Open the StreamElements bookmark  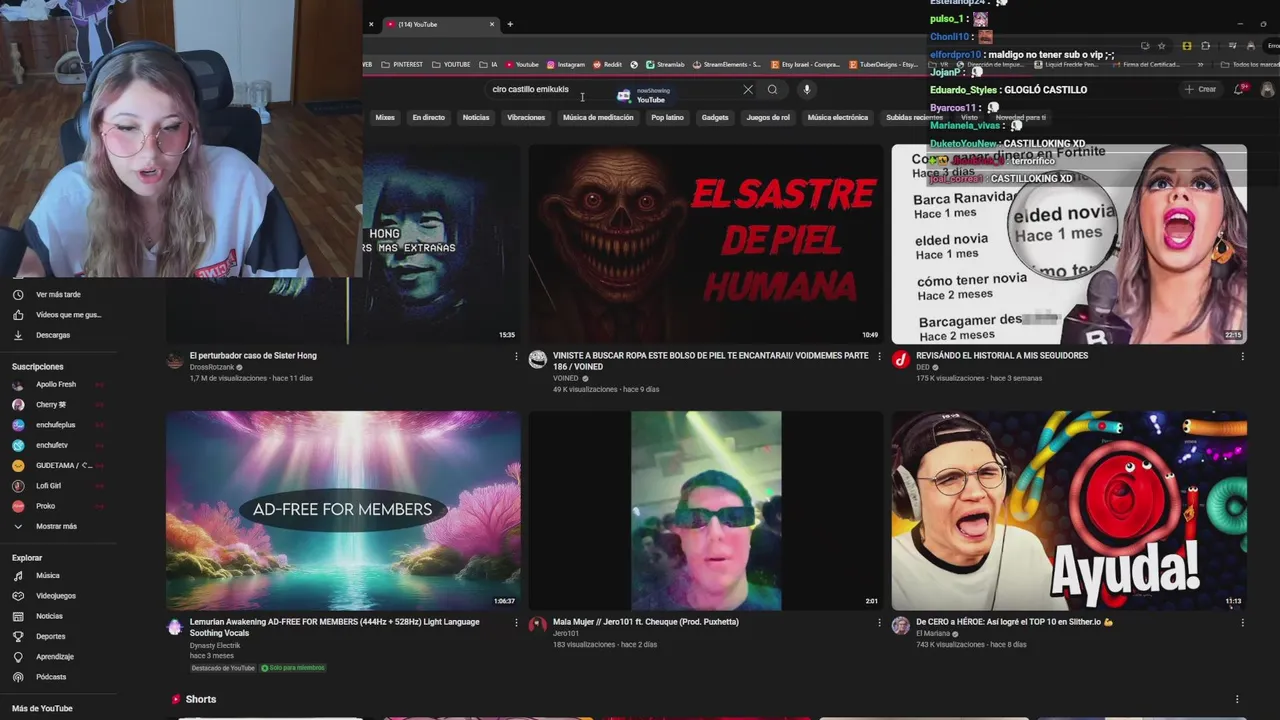point(726,64)
